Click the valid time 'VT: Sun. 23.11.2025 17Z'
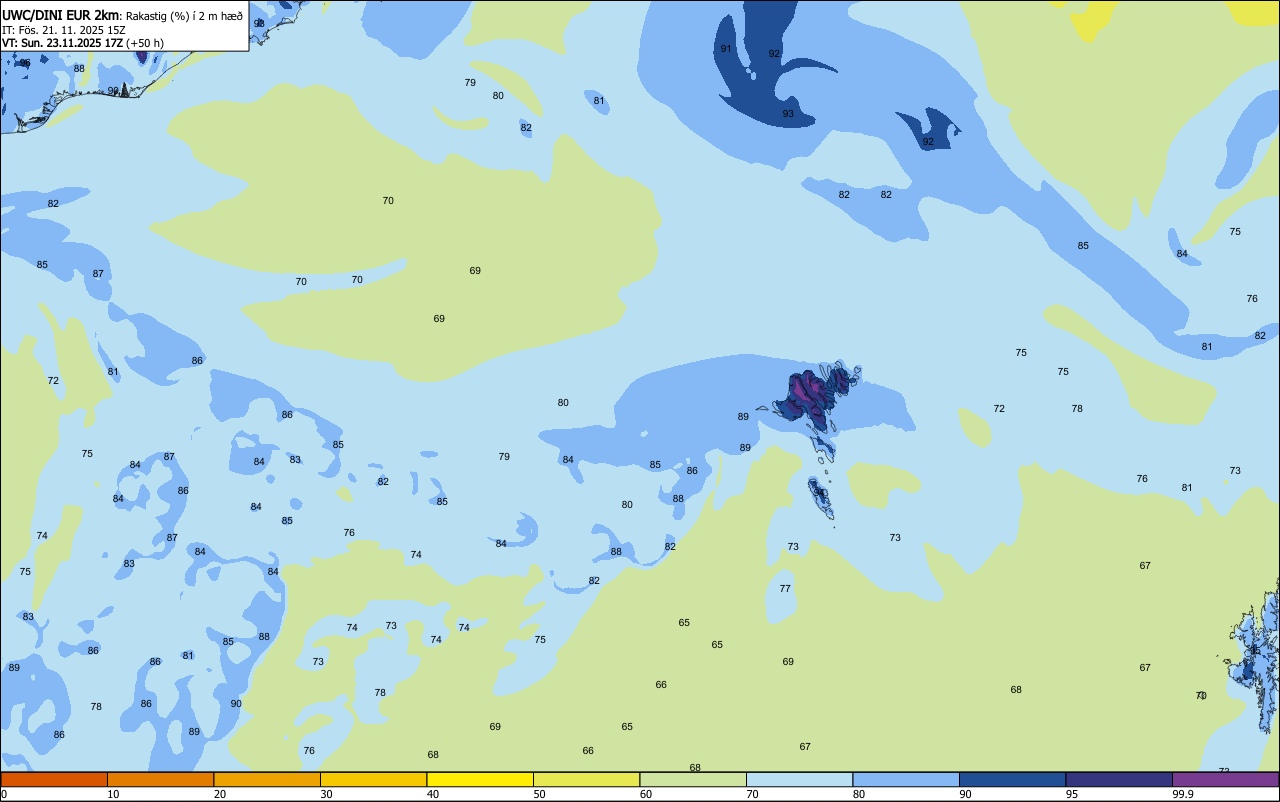The height and width of the screenshot is (802, 1280). (63, 43)
